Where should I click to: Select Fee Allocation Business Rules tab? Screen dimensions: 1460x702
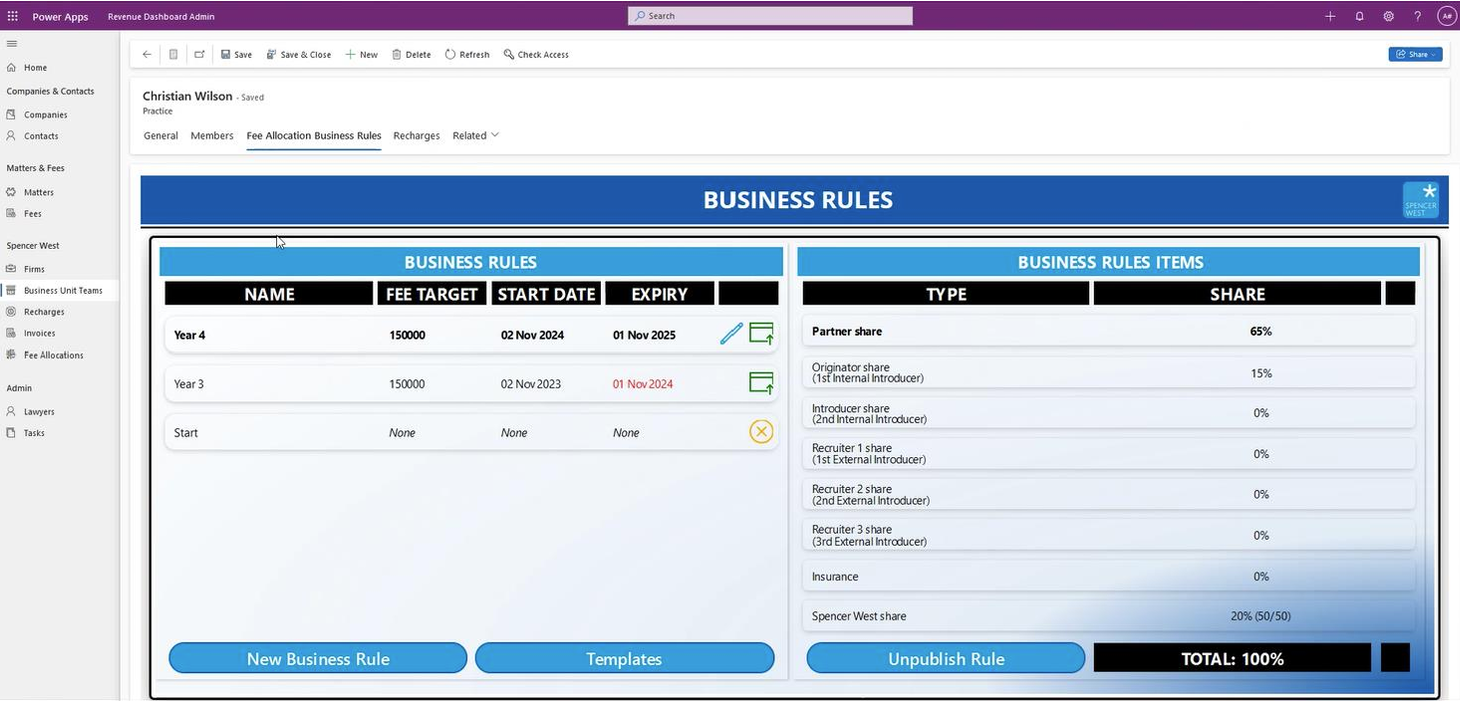pos(314,135)
